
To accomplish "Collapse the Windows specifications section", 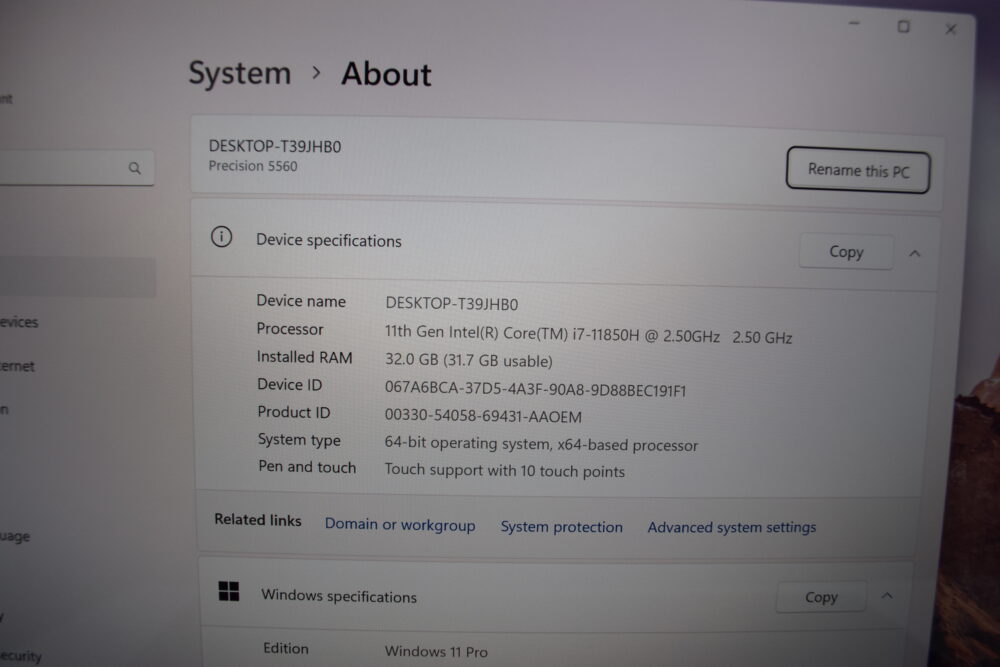I will point(887,596).
